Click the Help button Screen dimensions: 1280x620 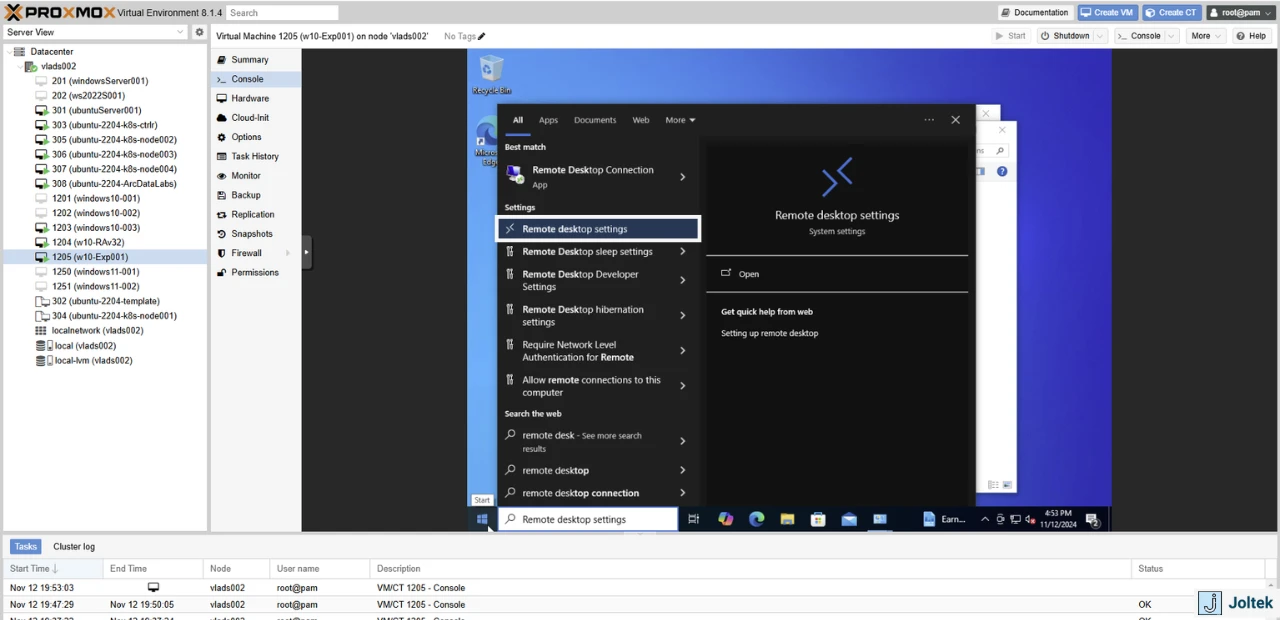pyautogui.click(x=1251, y=36)
